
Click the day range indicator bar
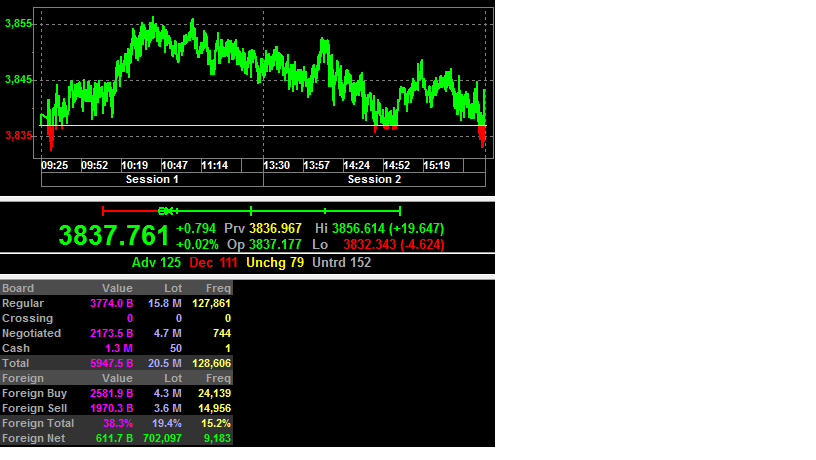point(251,211)
